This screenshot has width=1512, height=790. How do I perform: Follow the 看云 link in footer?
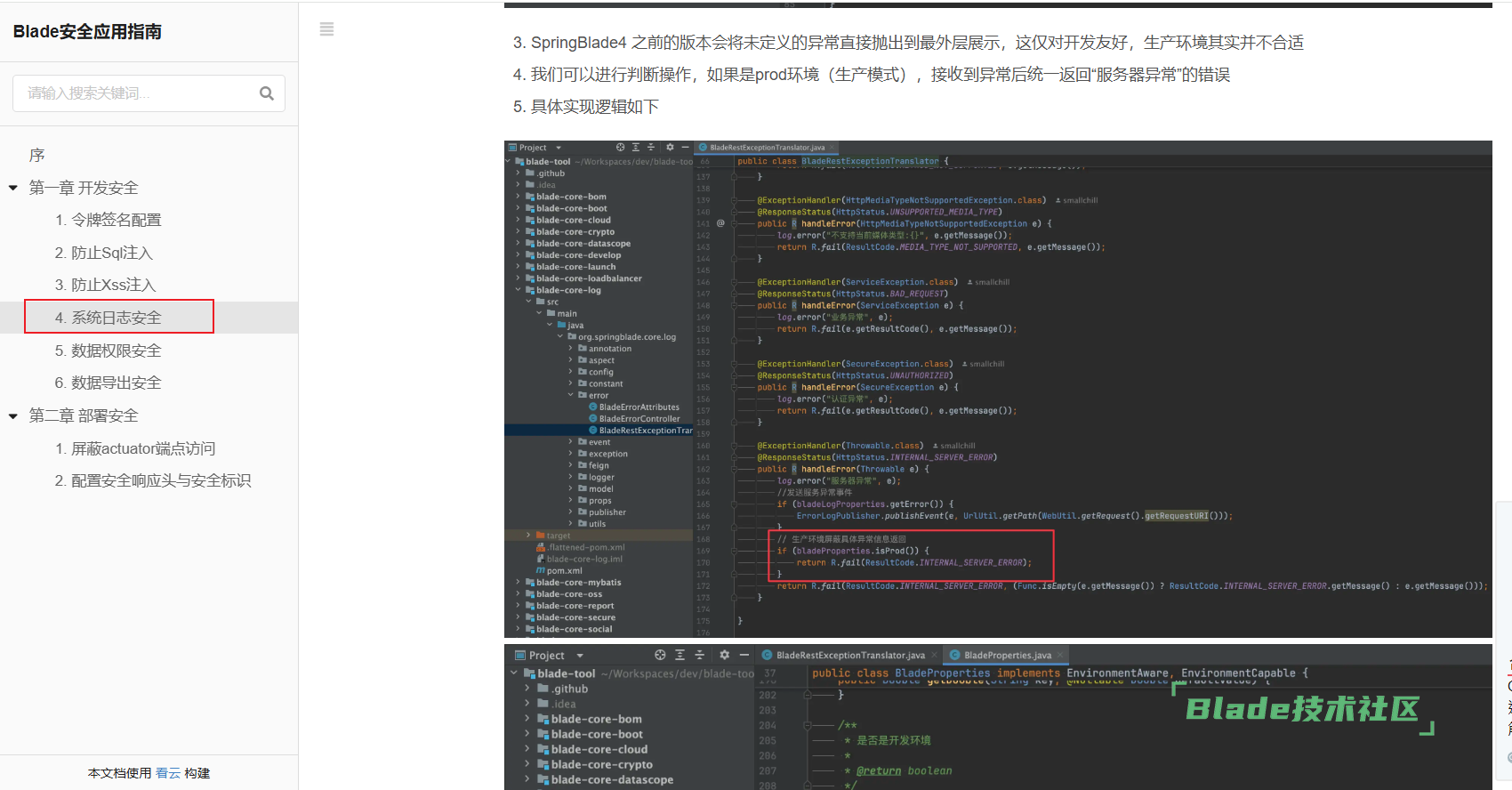168,773
